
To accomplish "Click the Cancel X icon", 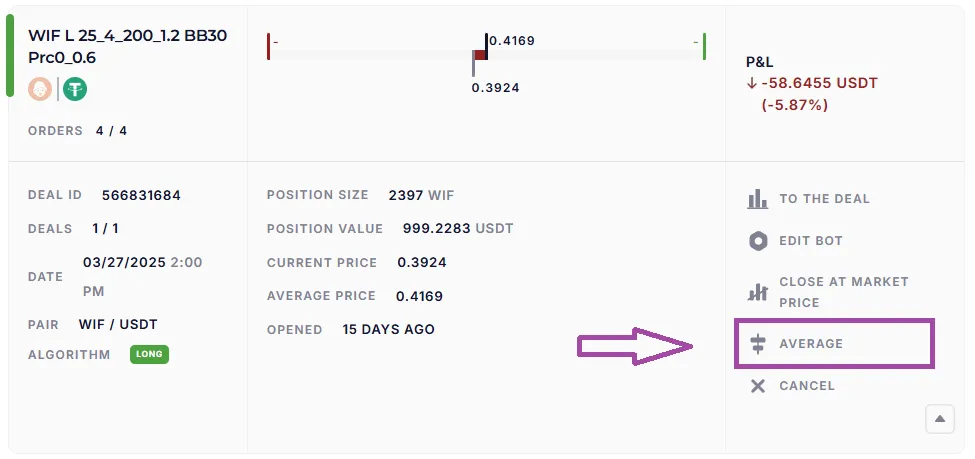I will tap(758, 386).
